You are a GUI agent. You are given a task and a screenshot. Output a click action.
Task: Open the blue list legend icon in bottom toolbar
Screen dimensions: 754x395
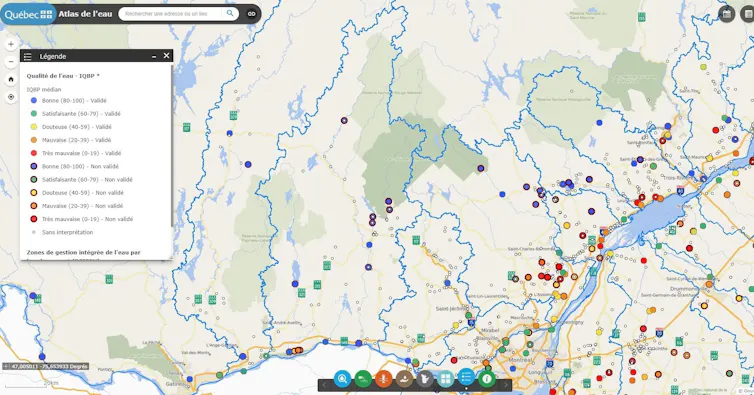click(466, 378)
